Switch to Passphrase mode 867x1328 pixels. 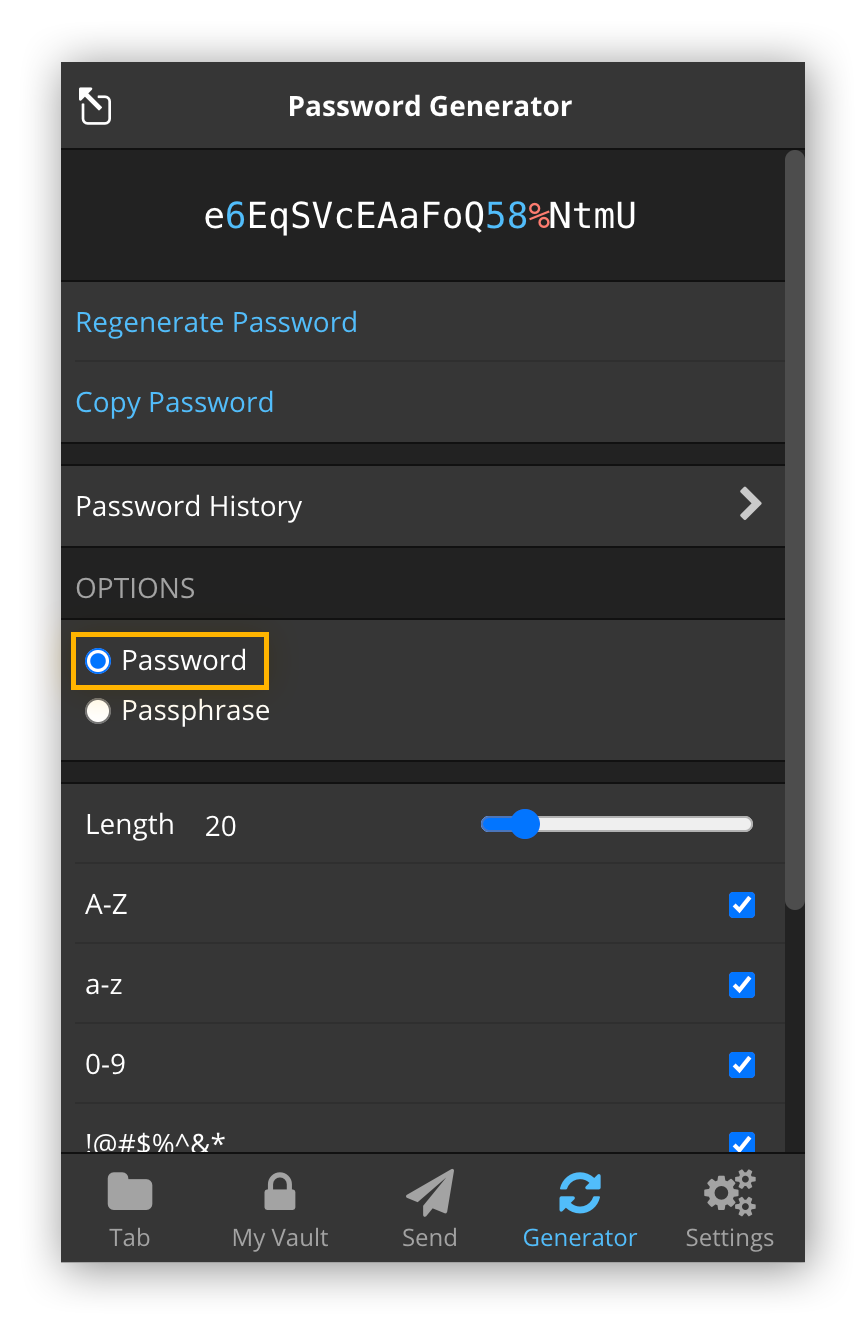tap(98, 710)
